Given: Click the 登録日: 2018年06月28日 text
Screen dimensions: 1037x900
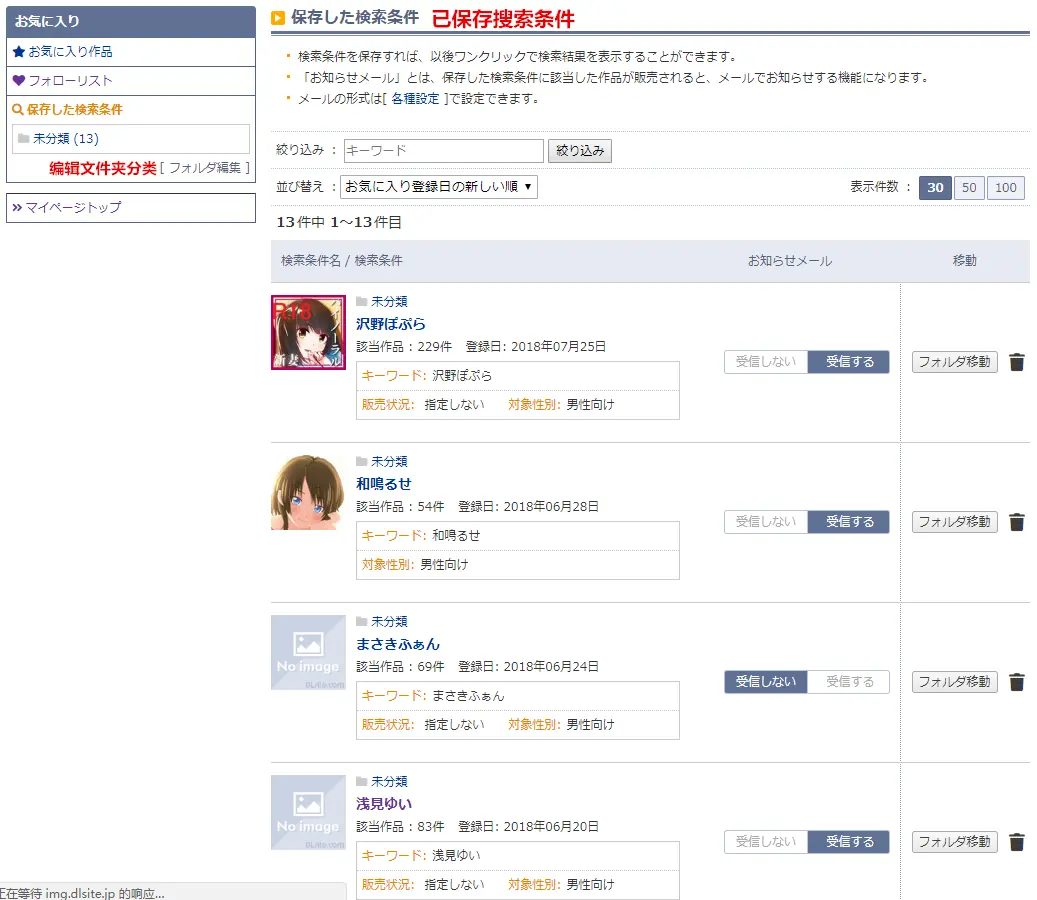Looking at the screenshot, I should tap(528, 507).
